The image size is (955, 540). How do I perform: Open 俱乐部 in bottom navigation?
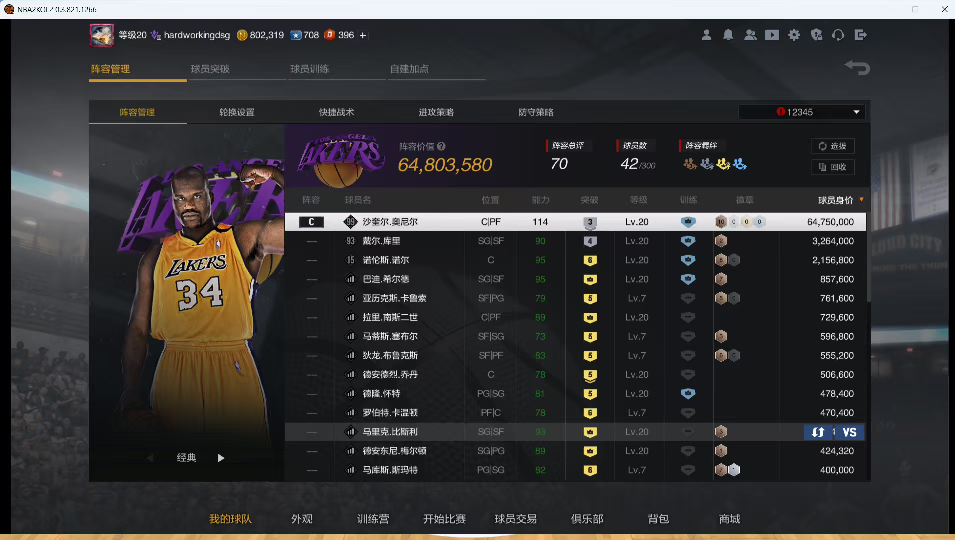pyautogui.click(x=587, y=519)
